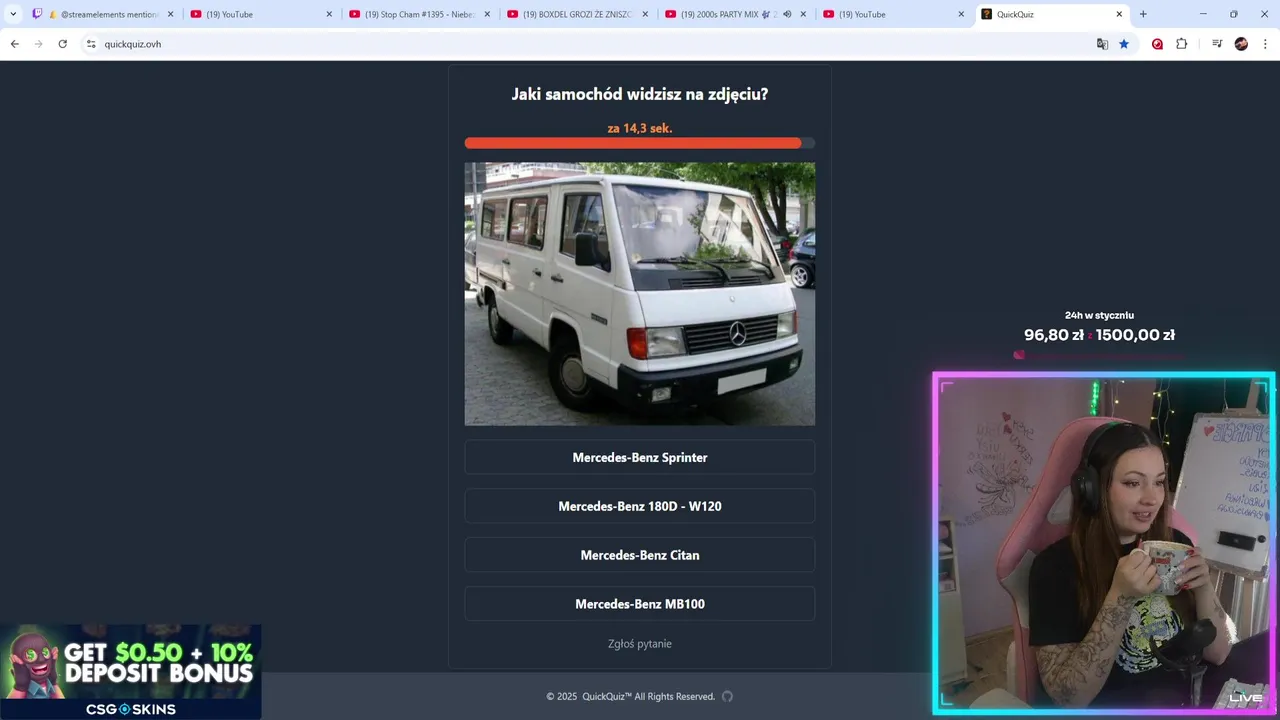Open the GitHub icon in the footer
1280x720 pixels.
pyautogui.click(x=727, y=697)
